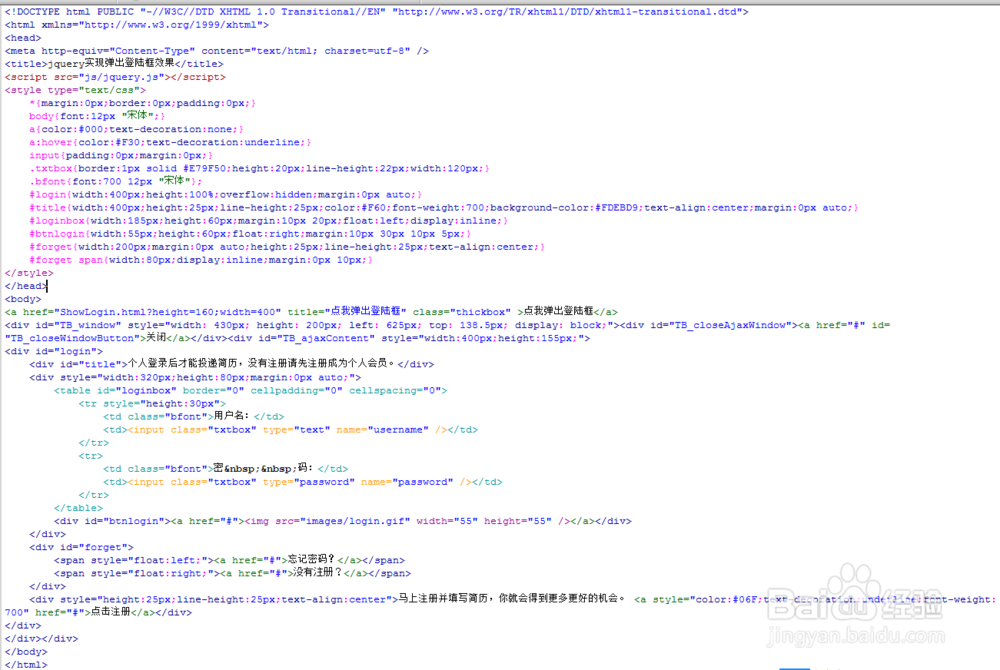Click the .txtbox border CSS rule
Viewport: 1000px width, 670px height.
click(259, 168)
